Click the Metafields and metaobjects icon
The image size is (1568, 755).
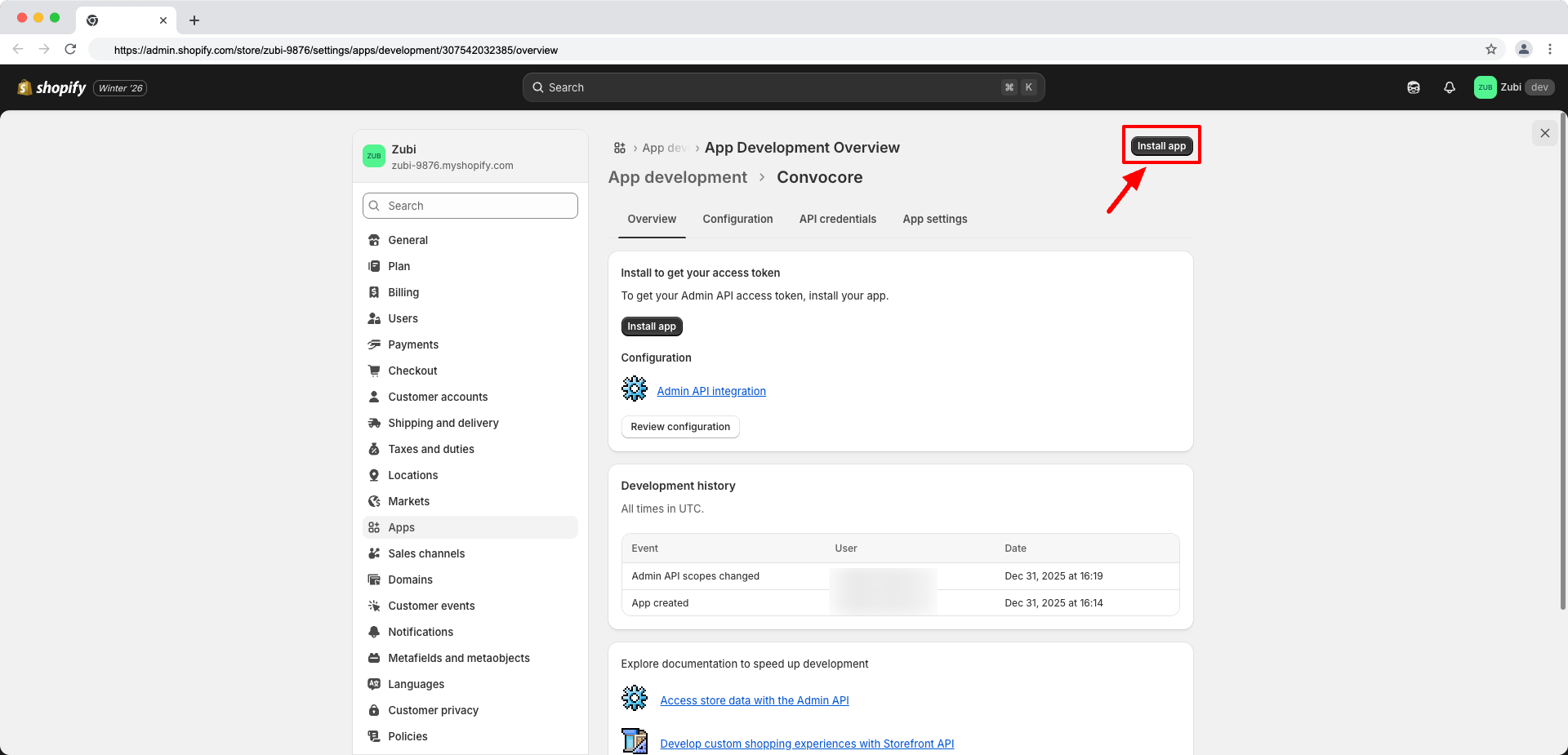[374, 658]
